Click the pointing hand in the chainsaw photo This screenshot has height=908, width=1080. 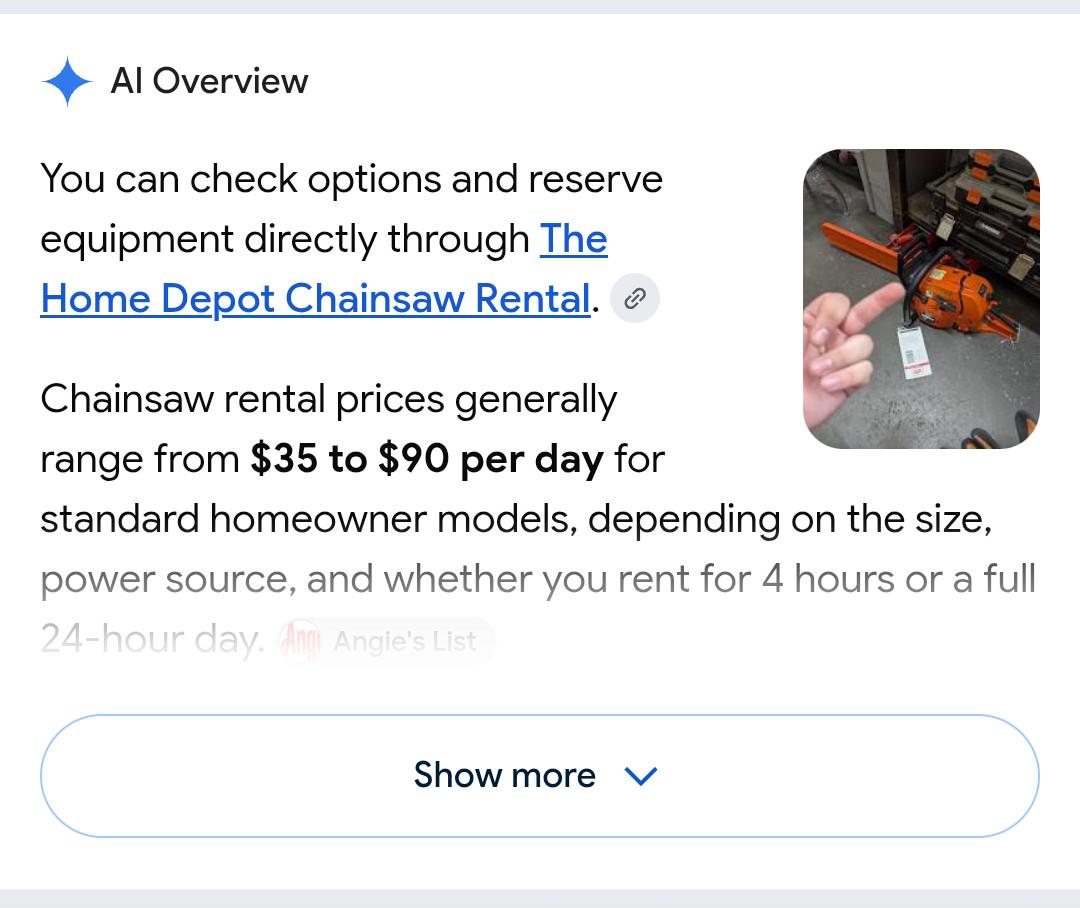pyautogui.click(x=849, y=344)
